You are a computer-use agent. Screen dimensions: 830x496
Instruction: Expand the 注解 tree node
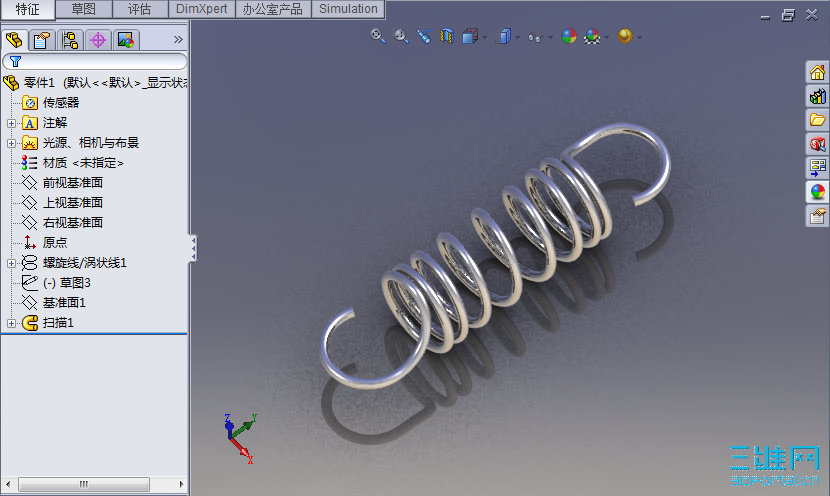point(11,123)
